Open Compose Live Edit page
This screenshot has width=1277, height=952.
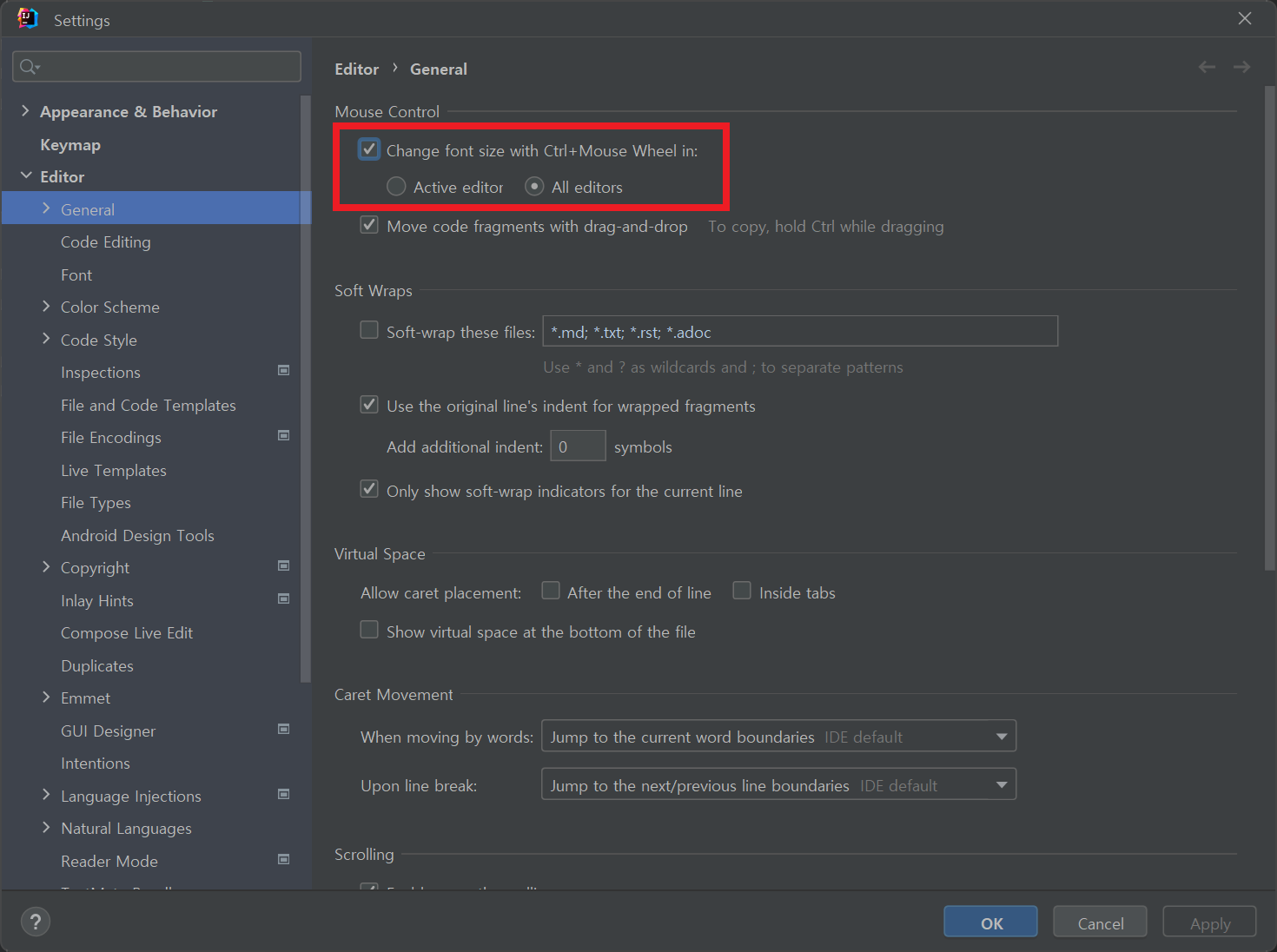click(x=127, y=633)
